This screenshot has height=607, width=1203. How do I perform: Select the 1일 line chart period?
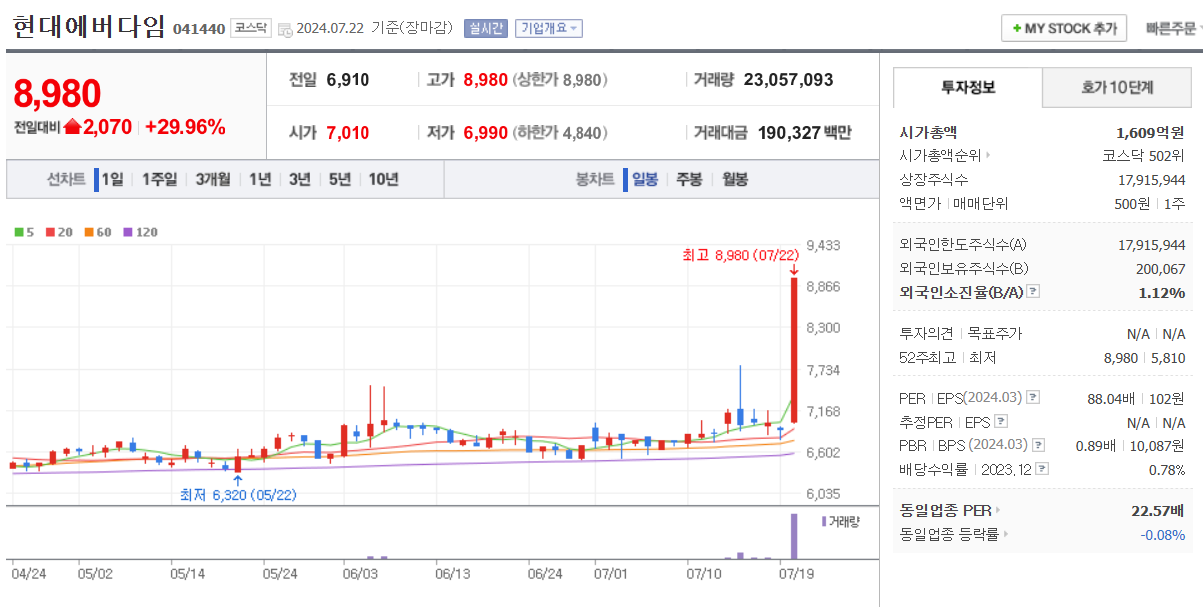click(111, 180)
